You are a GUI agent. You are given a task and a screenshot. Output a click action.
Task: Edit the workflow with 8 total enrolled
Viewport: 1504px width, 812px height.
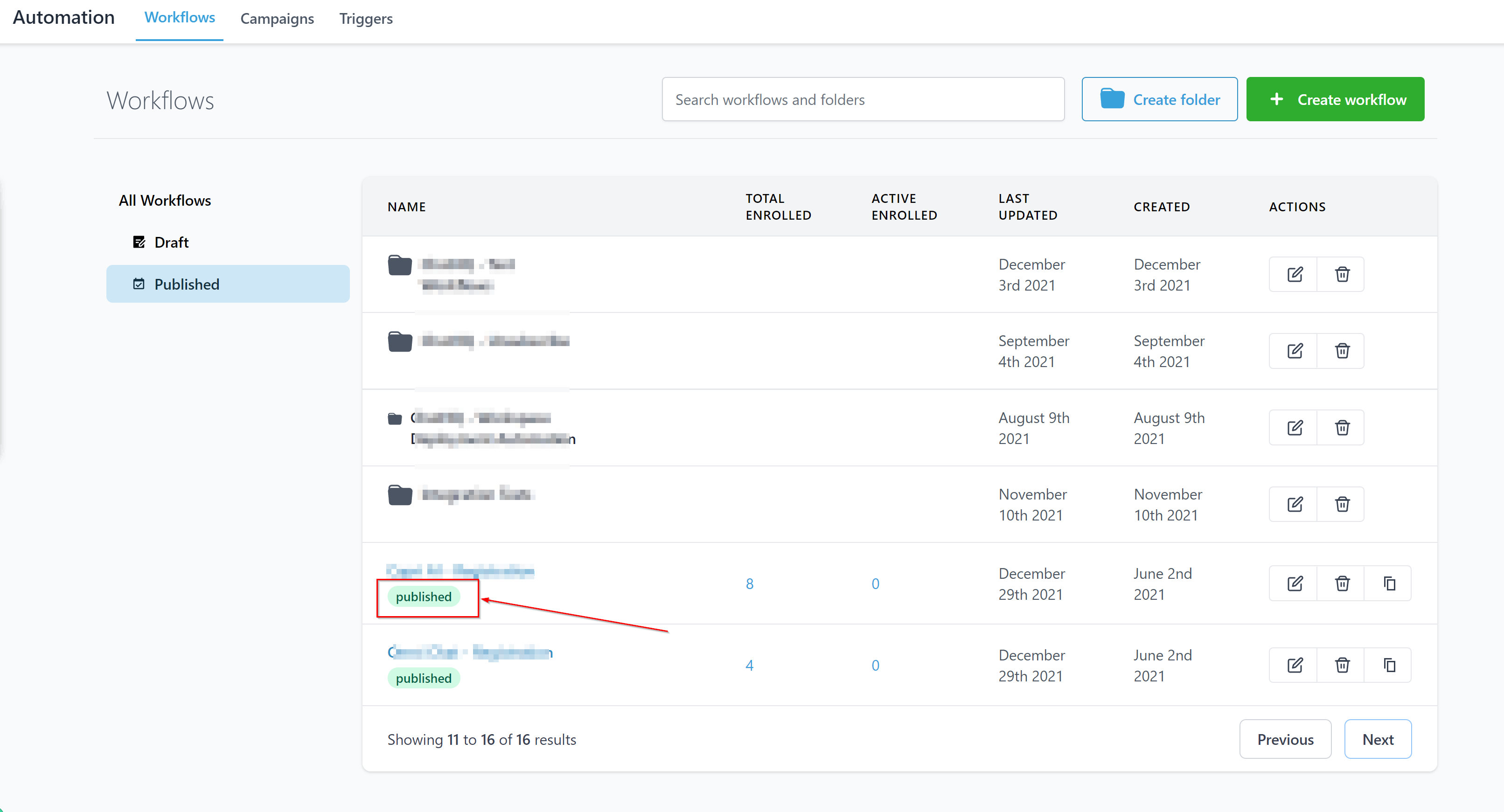(x=1294, y=583)
